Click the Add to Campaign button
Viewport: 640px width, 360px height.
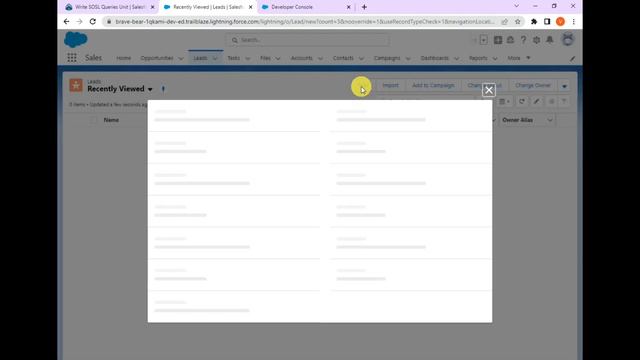coord(433,86)
